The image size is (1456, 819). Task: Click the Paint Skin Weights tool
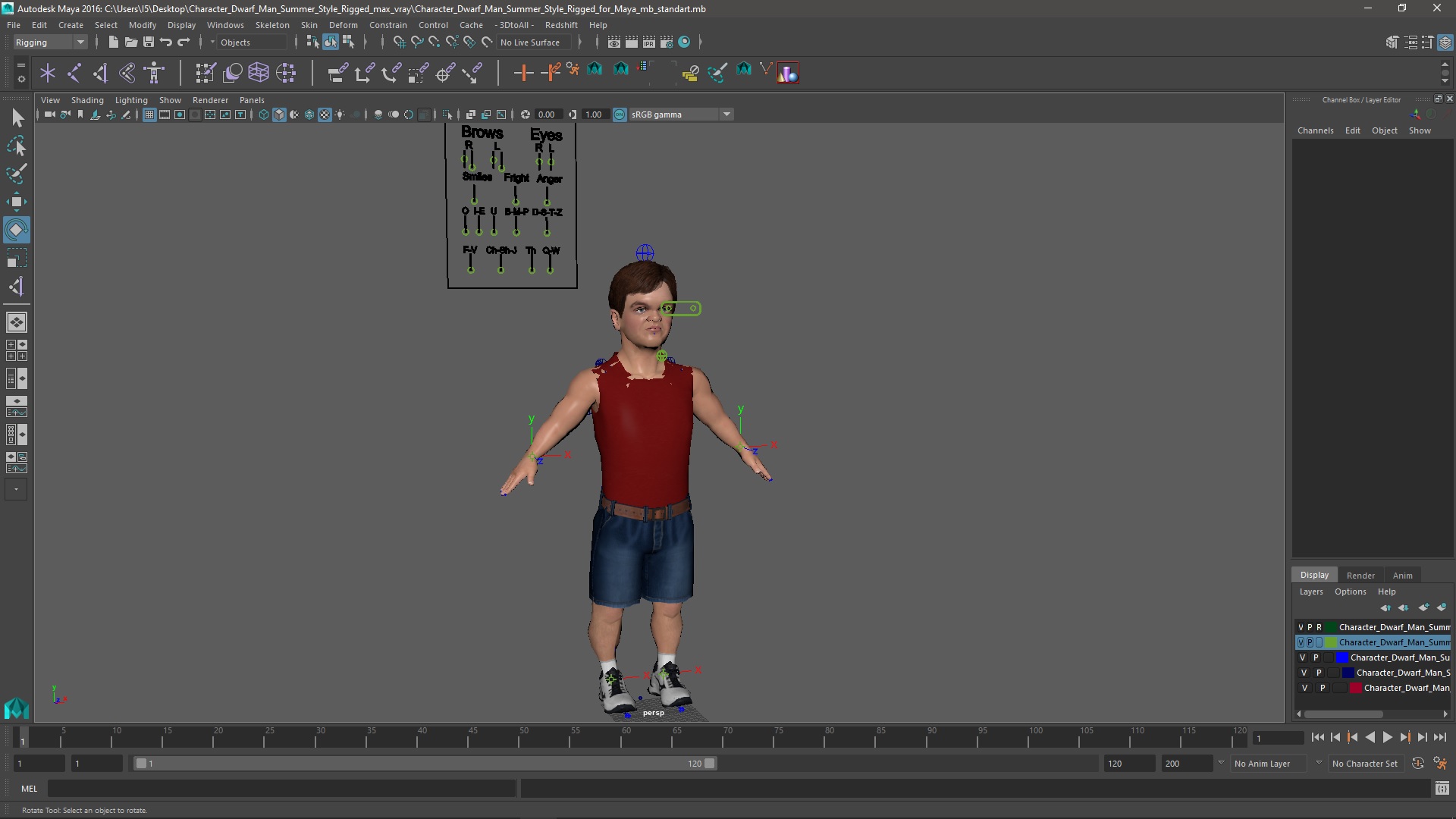click(718, 72)
